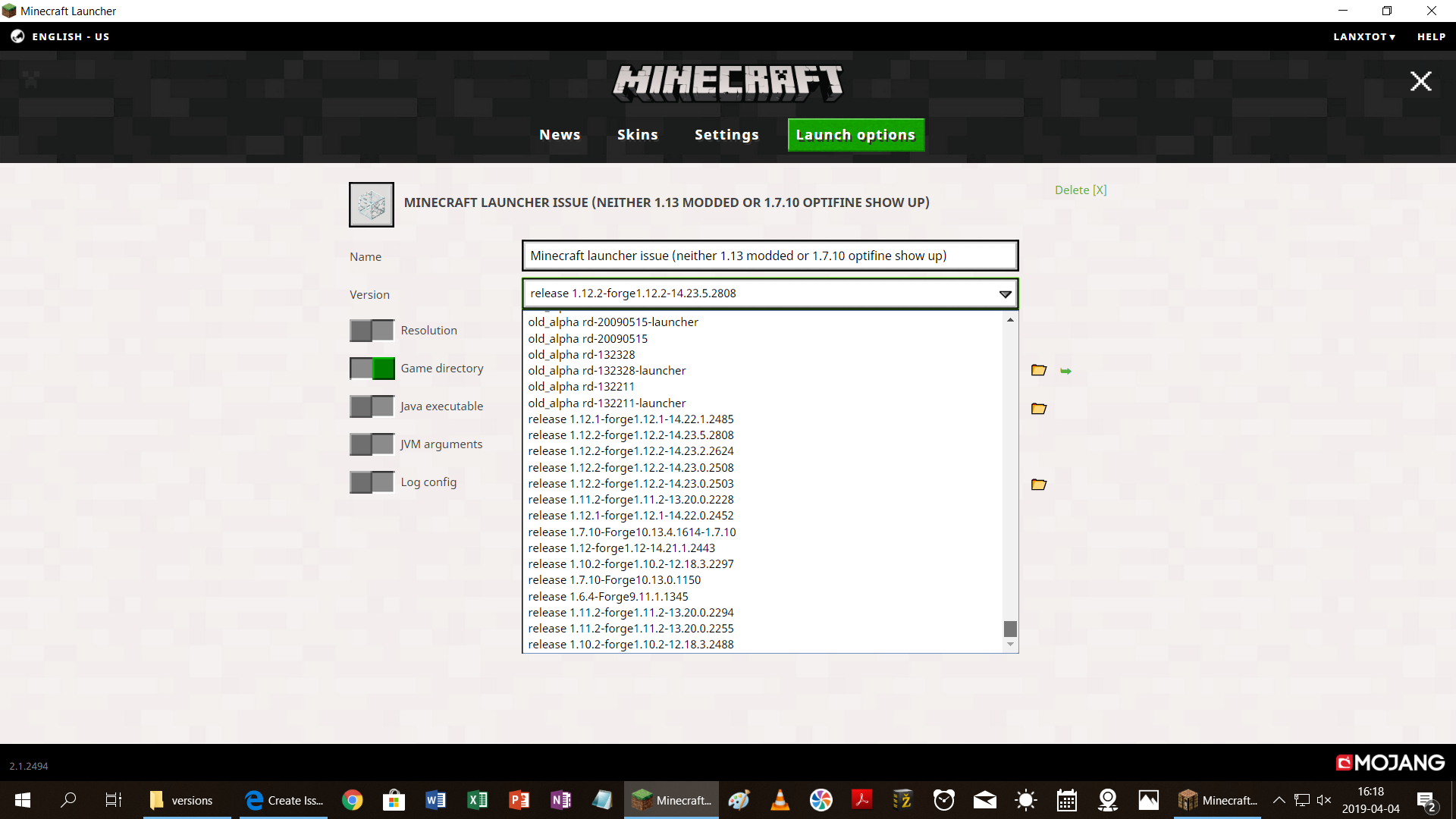The width and height of the screenshot is (1456, 819).
Task: Open Game directory folder browse icon
Action: [x=1039, y=371]
